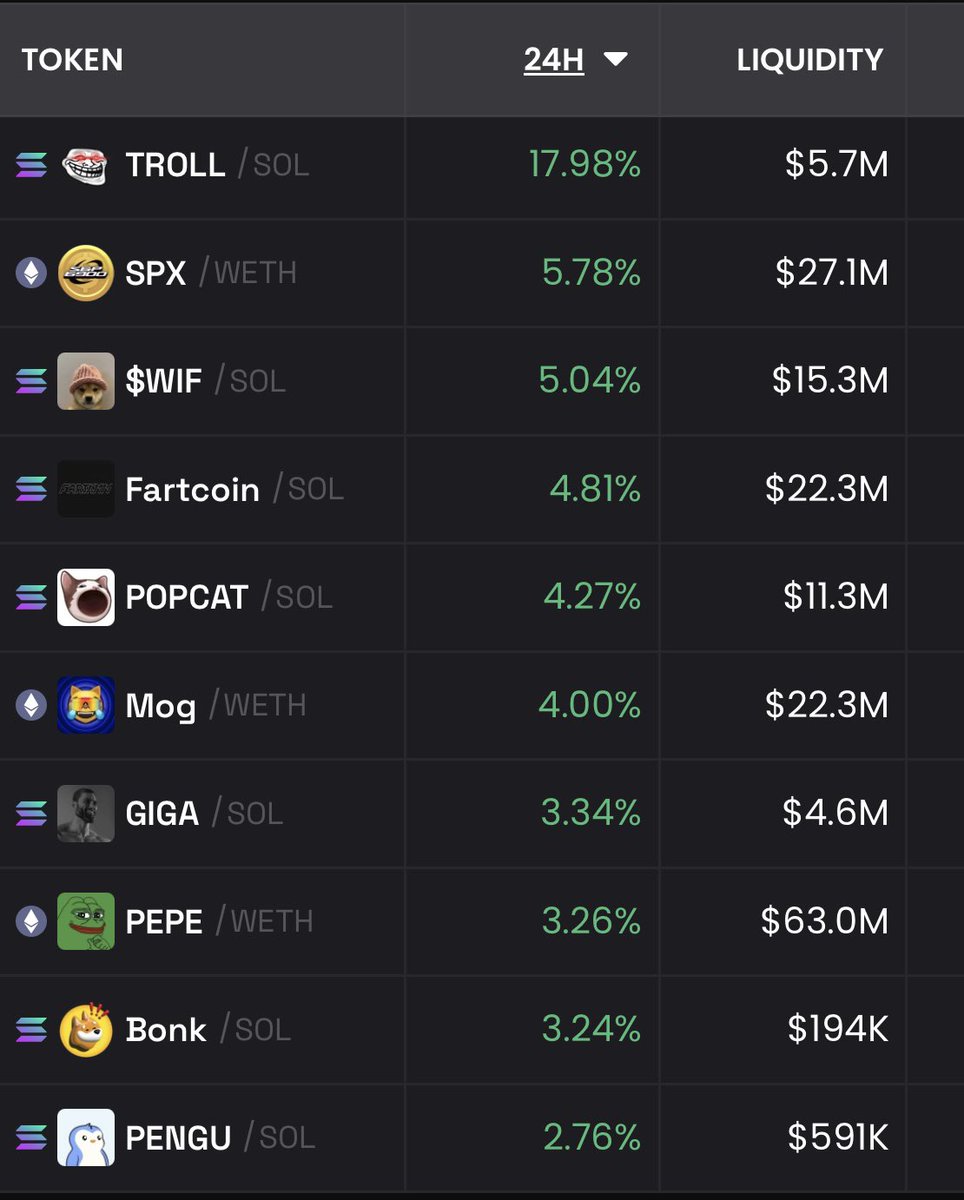
Task: Click the Fartcoin token logo
Action: click(x=86, y=489)
